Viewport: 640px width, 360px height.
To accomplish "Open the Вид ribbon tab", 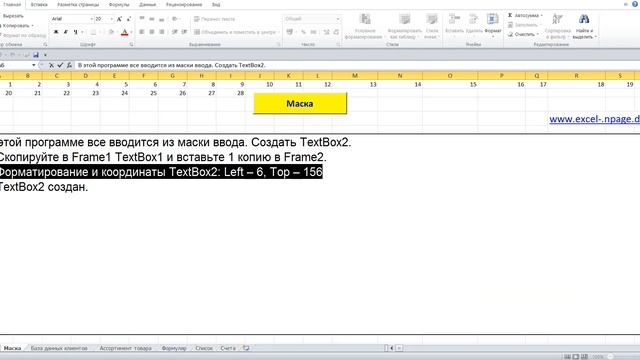I will [x=216, y=4].
